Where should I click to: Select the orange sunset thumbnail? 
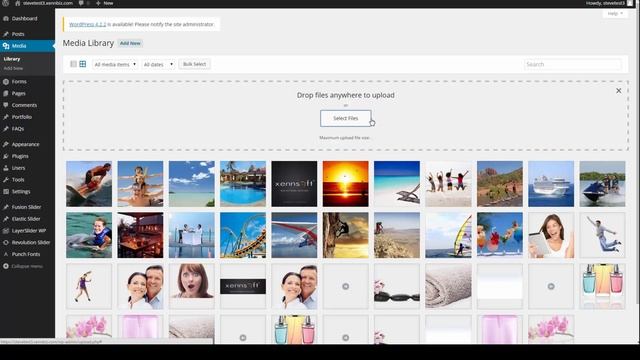click(x=345, y=184)
